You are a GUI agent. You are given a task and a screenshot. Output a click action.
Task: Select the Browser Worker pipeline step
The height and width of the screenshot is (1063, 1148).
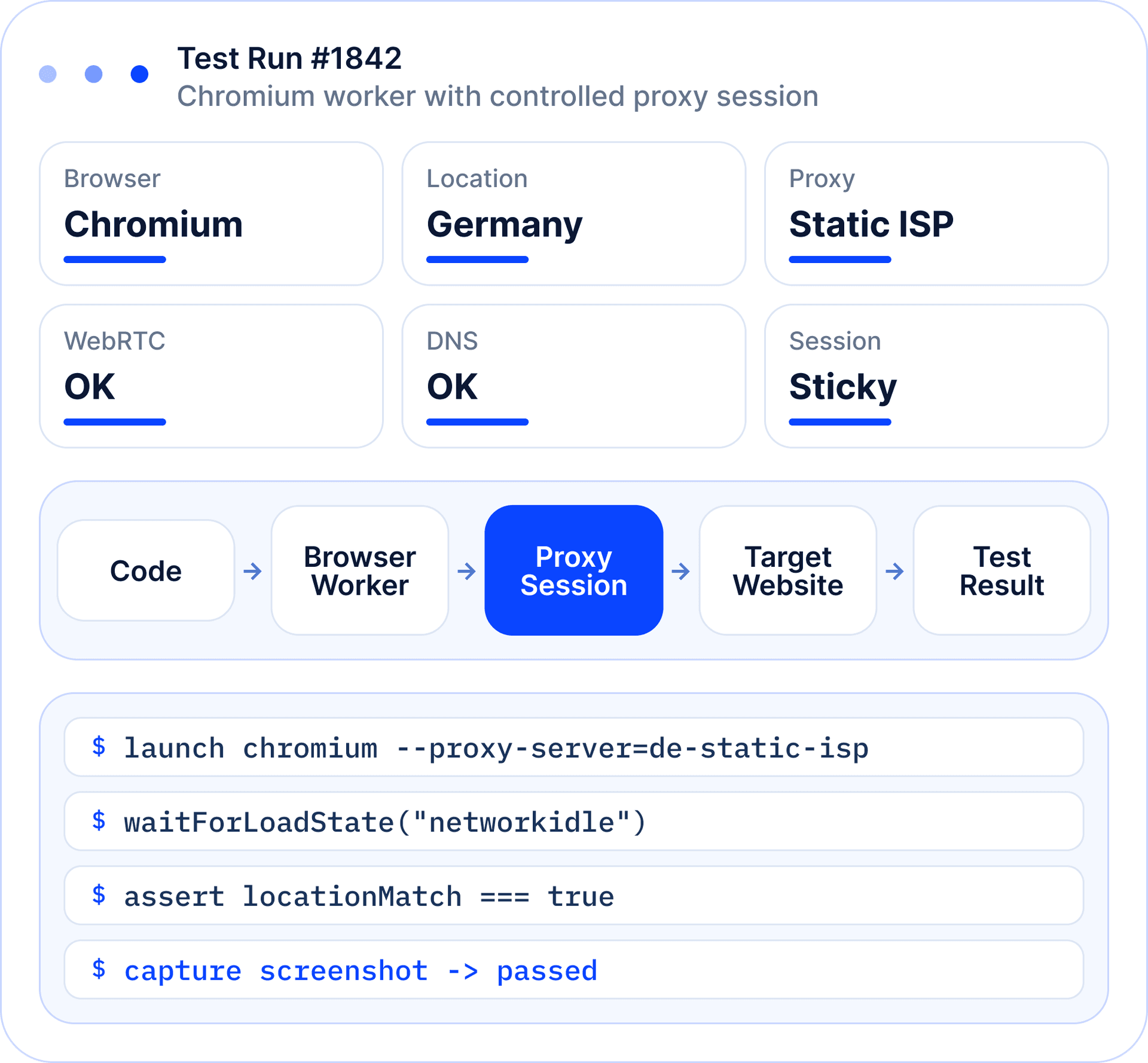360,570
